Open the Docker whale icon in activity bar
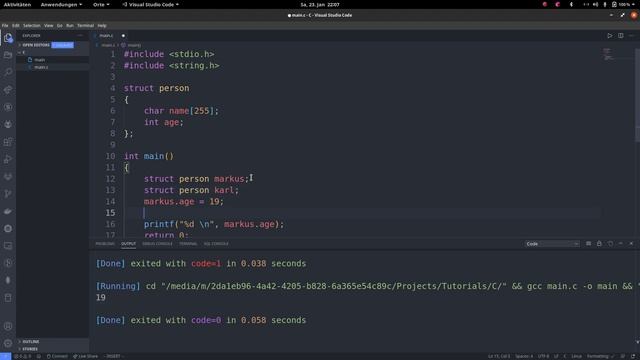This screenshot has height=360, width=640. [x=8, y=211]
